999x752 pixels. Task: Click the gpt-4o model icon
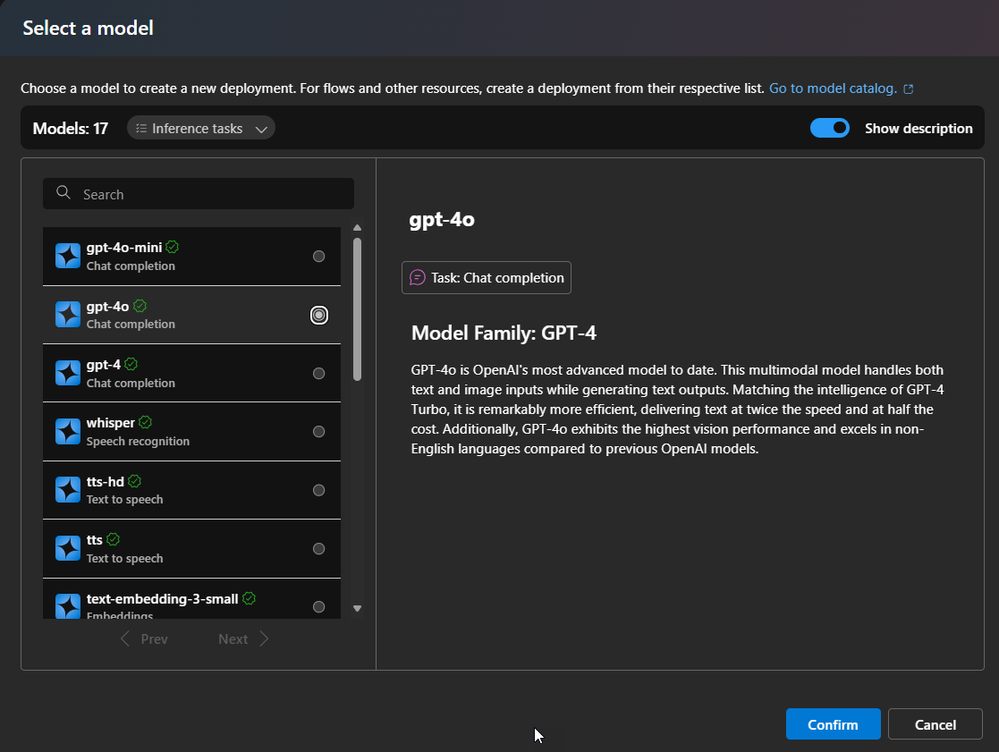[x=68, y=315]
